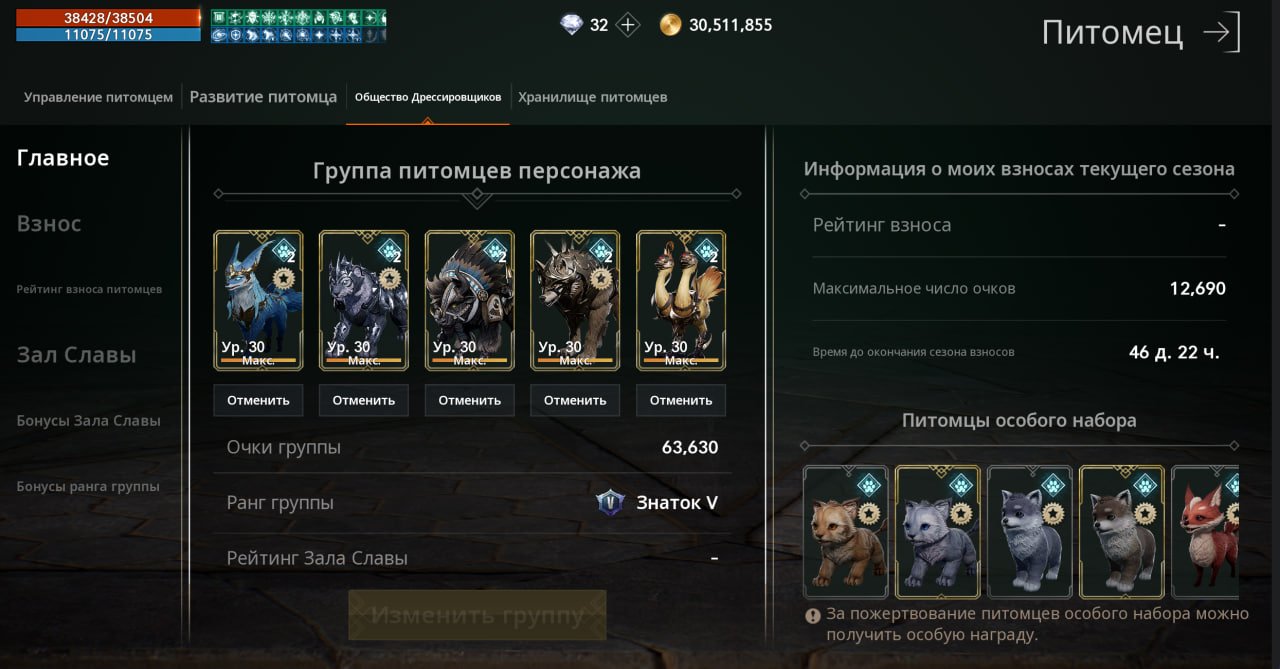
Task: Click the diamond currency icon
Action: [571, 25]
